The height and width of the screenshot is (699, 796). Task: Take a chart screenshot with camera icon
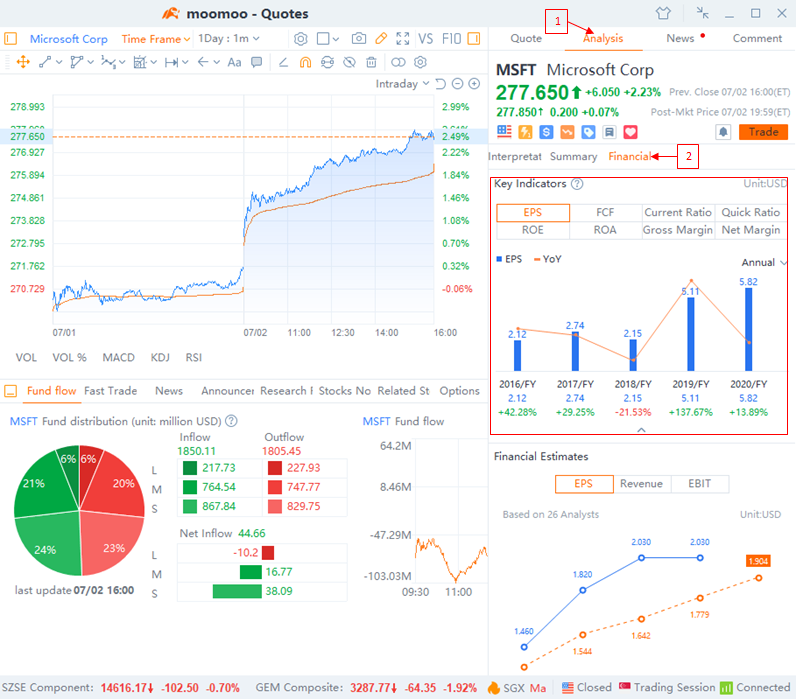coord(359,39)
